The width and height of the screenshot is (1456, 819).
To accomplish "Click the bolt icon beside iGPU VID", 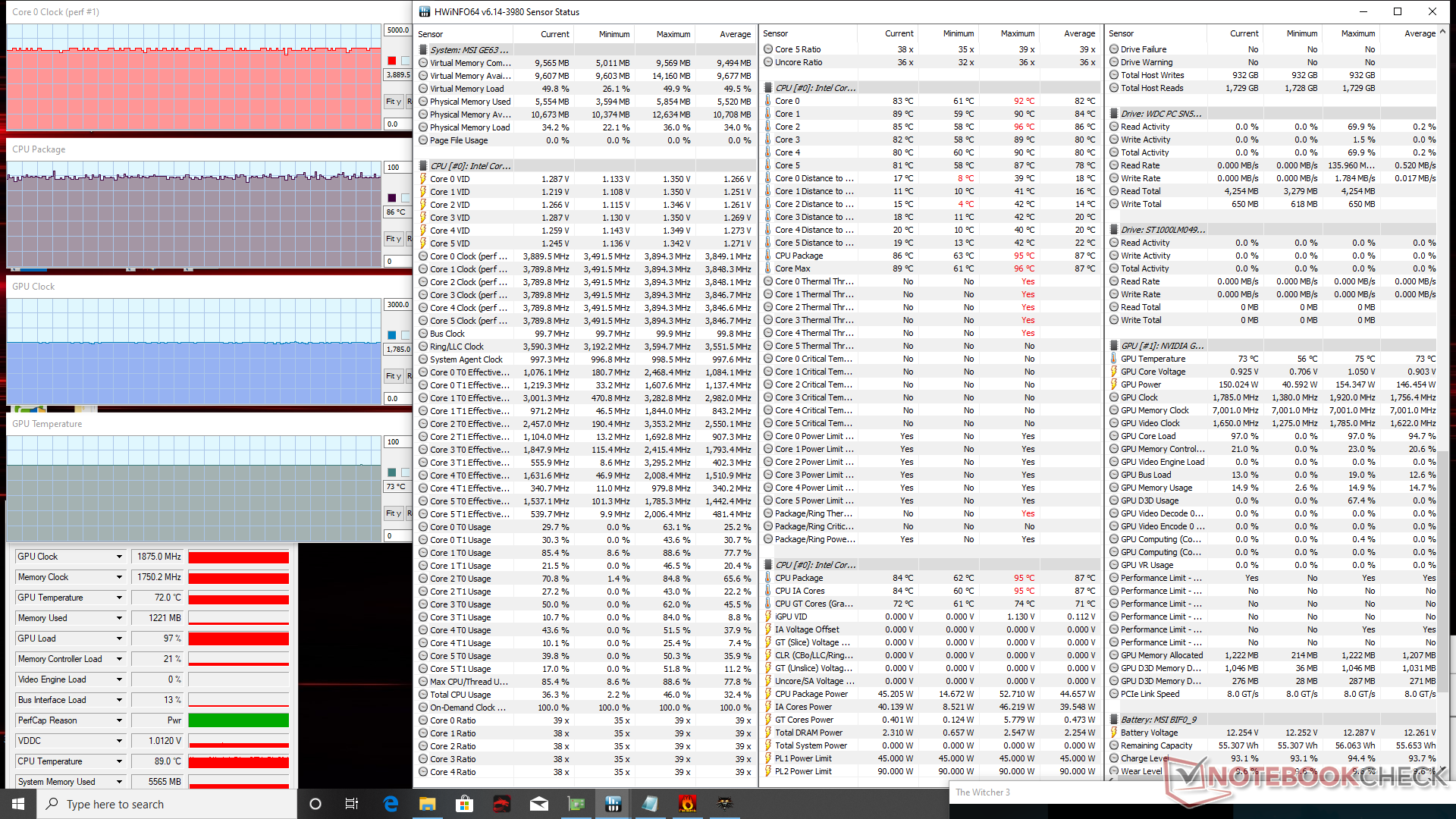I will point(768,617).
